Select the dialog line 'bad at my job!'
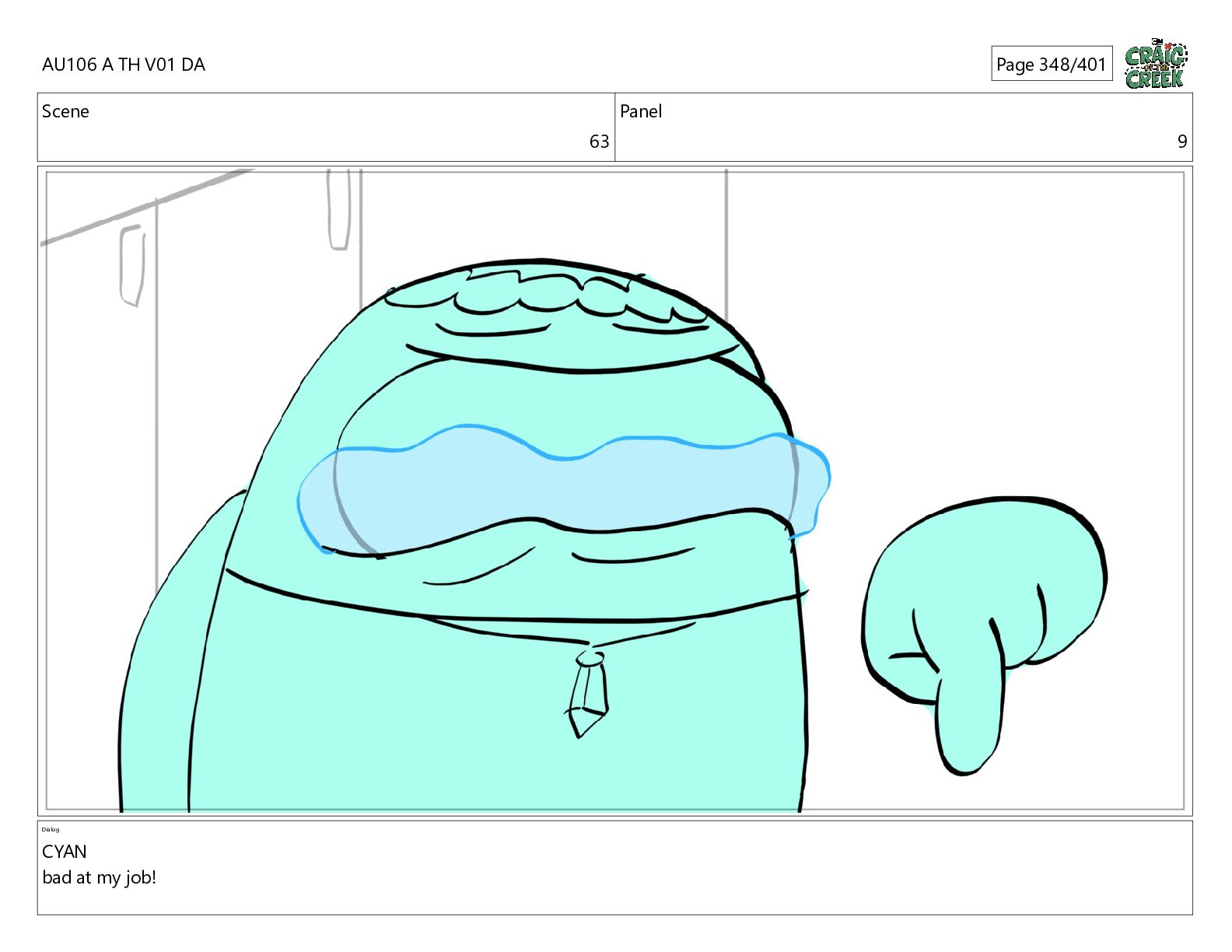 coord(100,877)
